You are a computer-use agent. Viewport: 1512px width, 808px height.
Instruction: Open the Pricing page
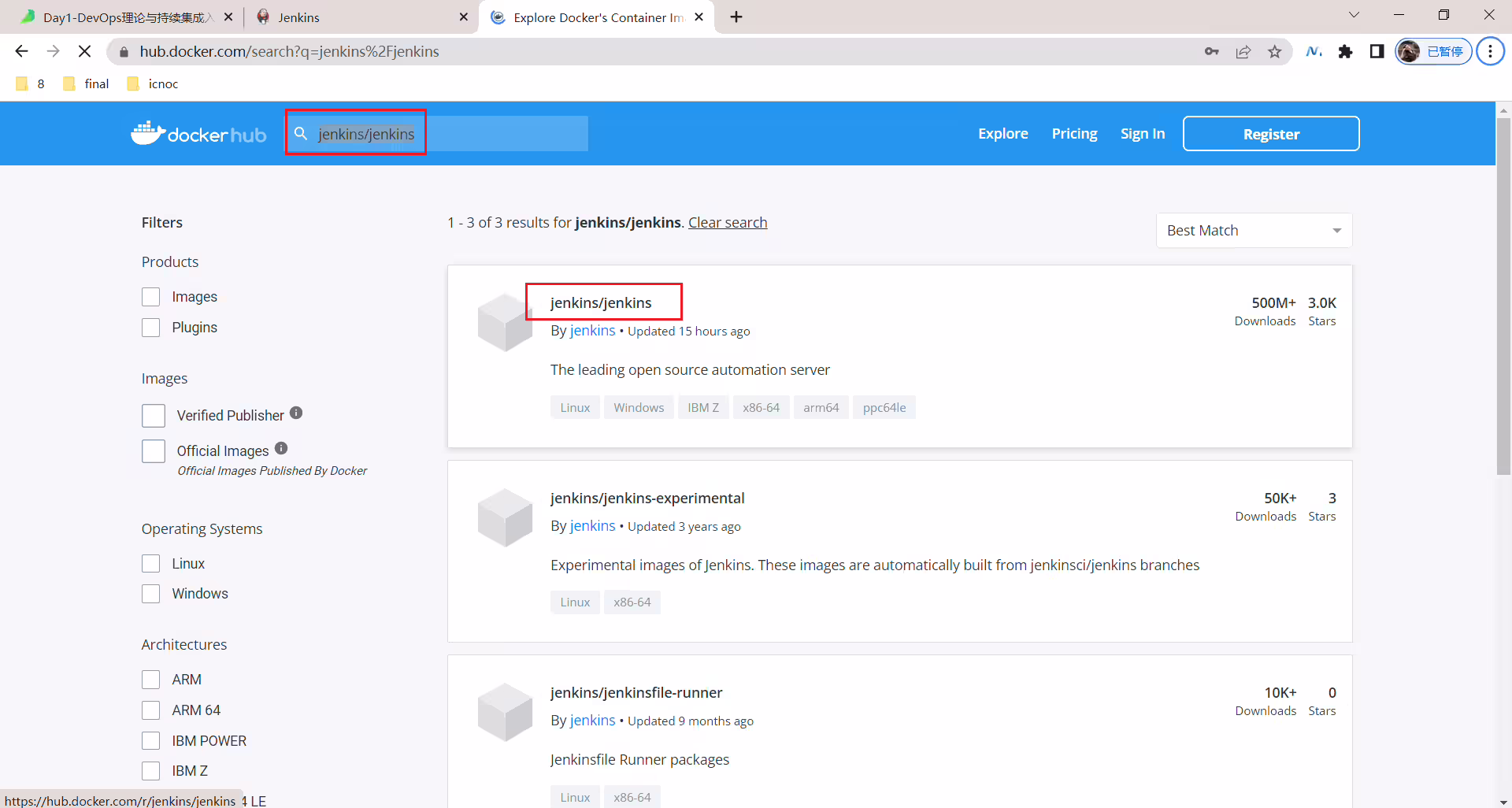(1074, 134)
